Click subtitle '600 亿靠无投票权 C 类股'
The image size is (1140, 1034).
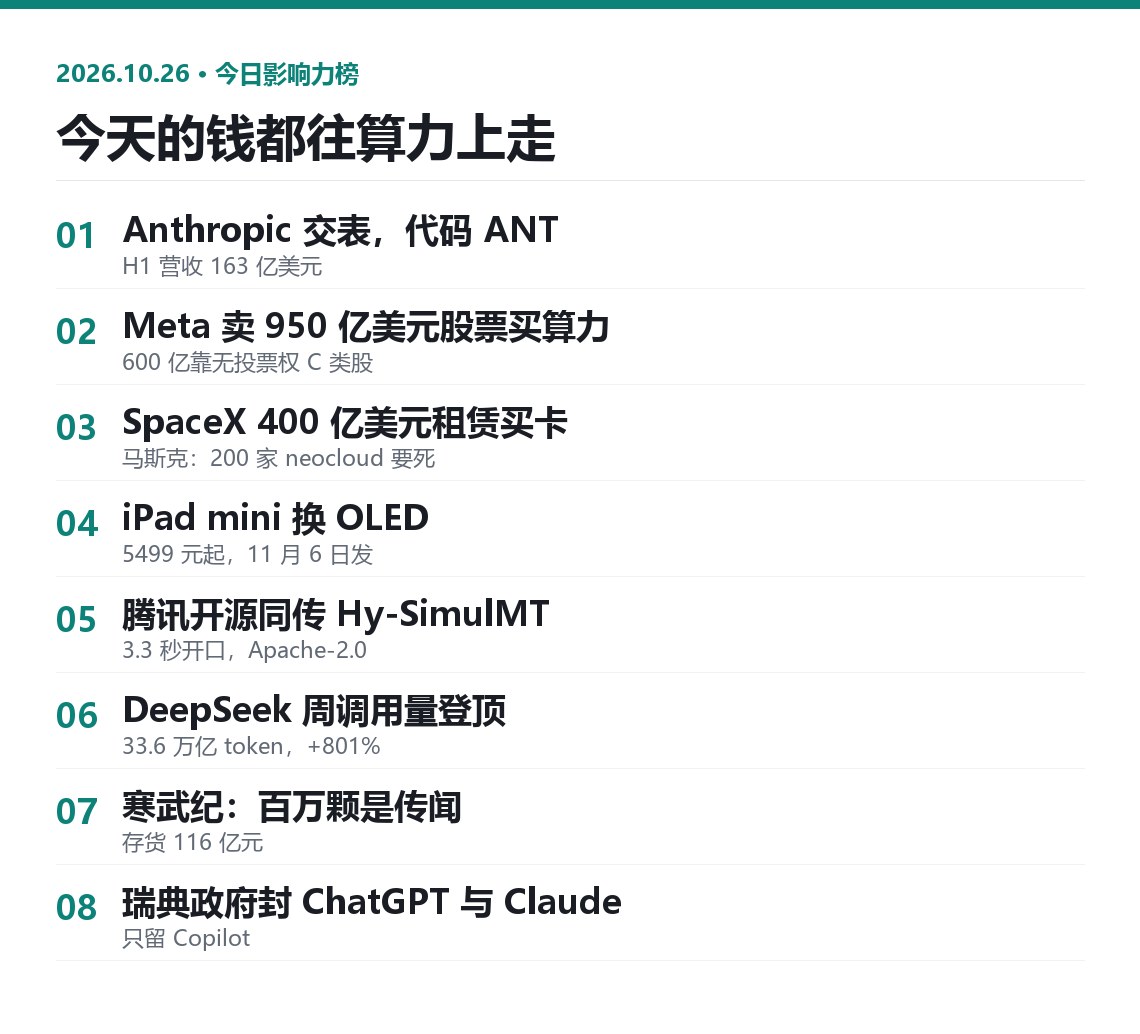pos(247,362)
